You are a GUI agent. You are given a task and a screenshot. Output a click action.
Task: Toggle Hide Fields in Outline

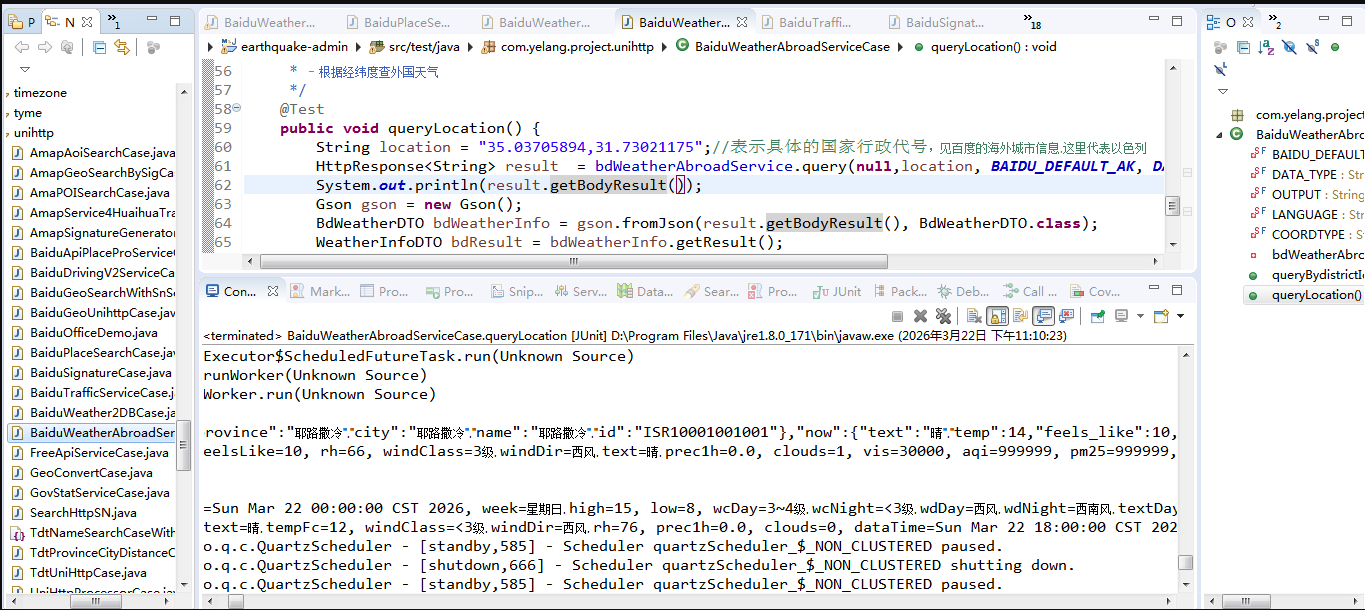pyautogui.click(x=1289, y=47)
